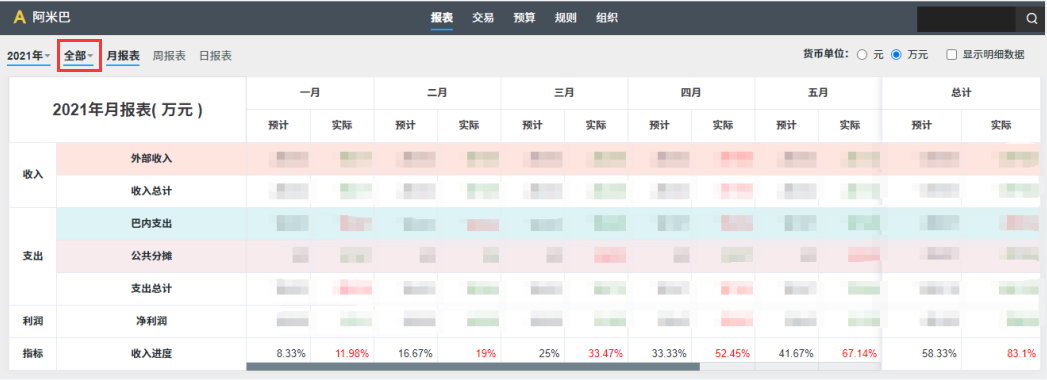Screen dimensions: 1047x380
Task: Click 实际 subheader under 总计
Action: tap(1001, 125)
